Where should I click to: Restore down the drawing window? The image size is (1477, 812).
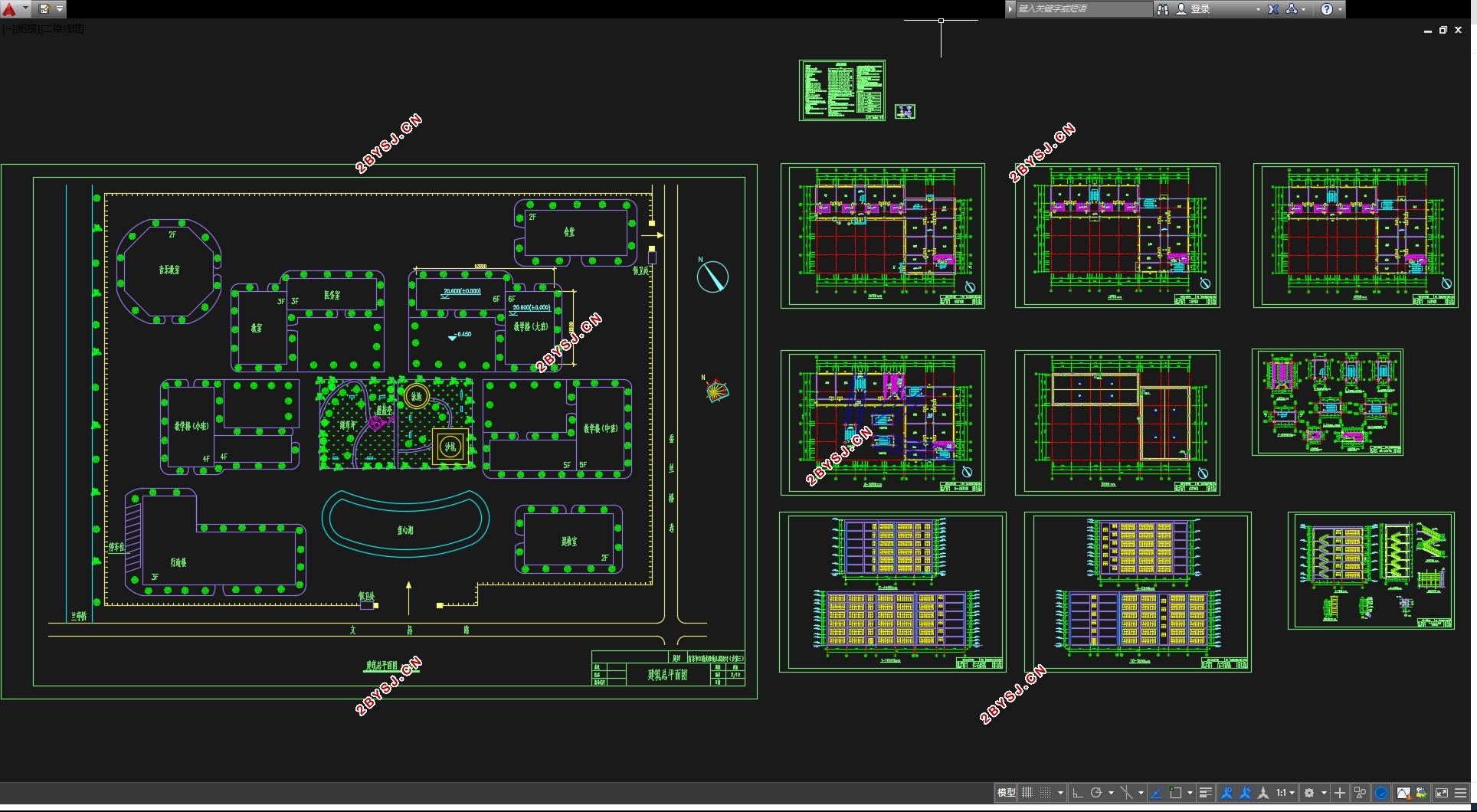pos(1443,30)
